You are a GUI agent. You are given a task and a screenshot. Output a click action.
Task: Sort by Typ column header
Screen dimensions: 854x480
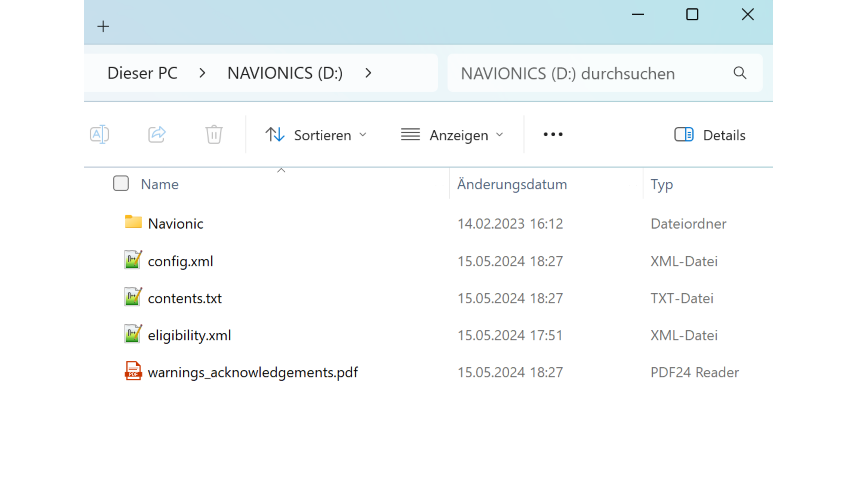pos(662,184)
